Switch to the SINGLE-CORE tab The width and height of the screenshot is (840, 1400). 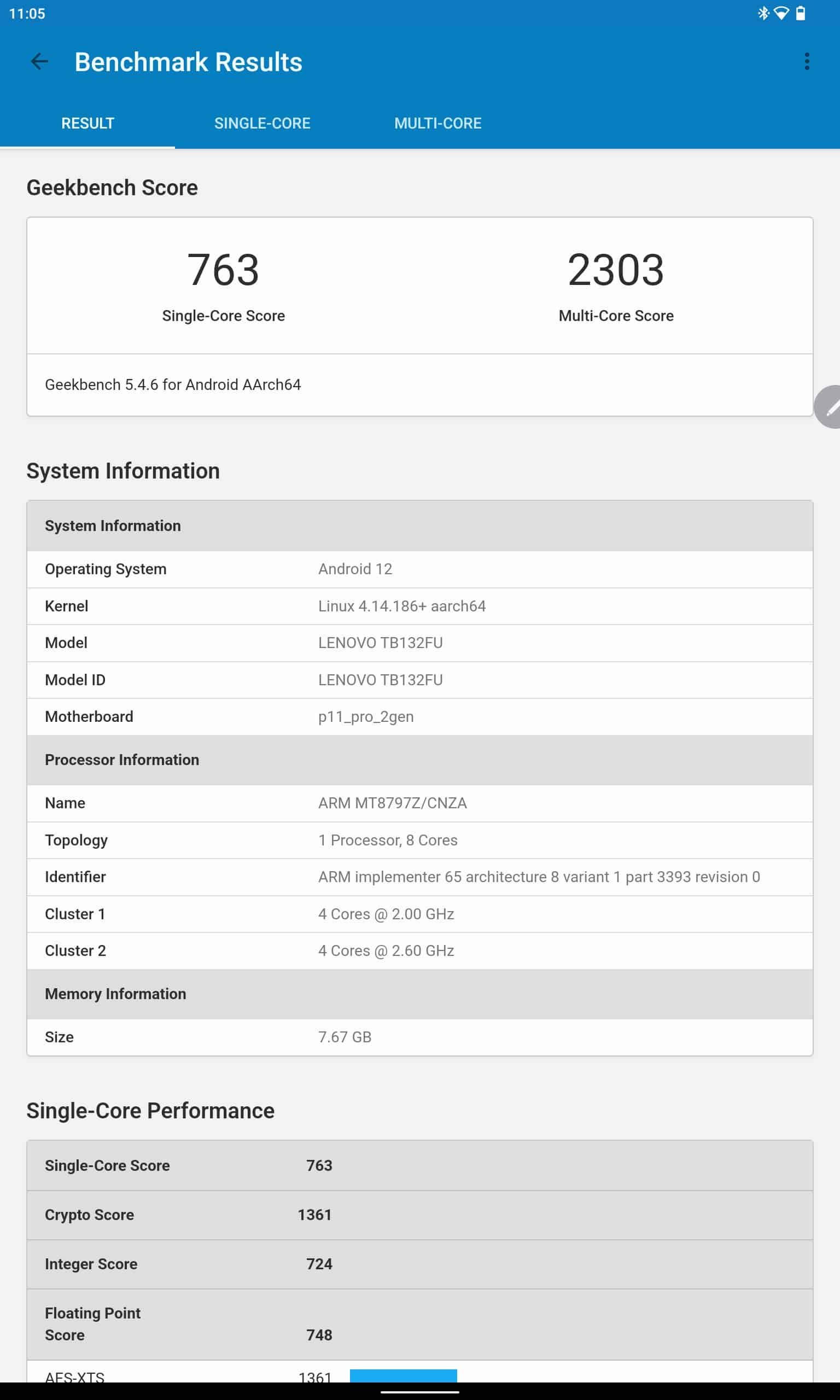(x=262, y=124)
